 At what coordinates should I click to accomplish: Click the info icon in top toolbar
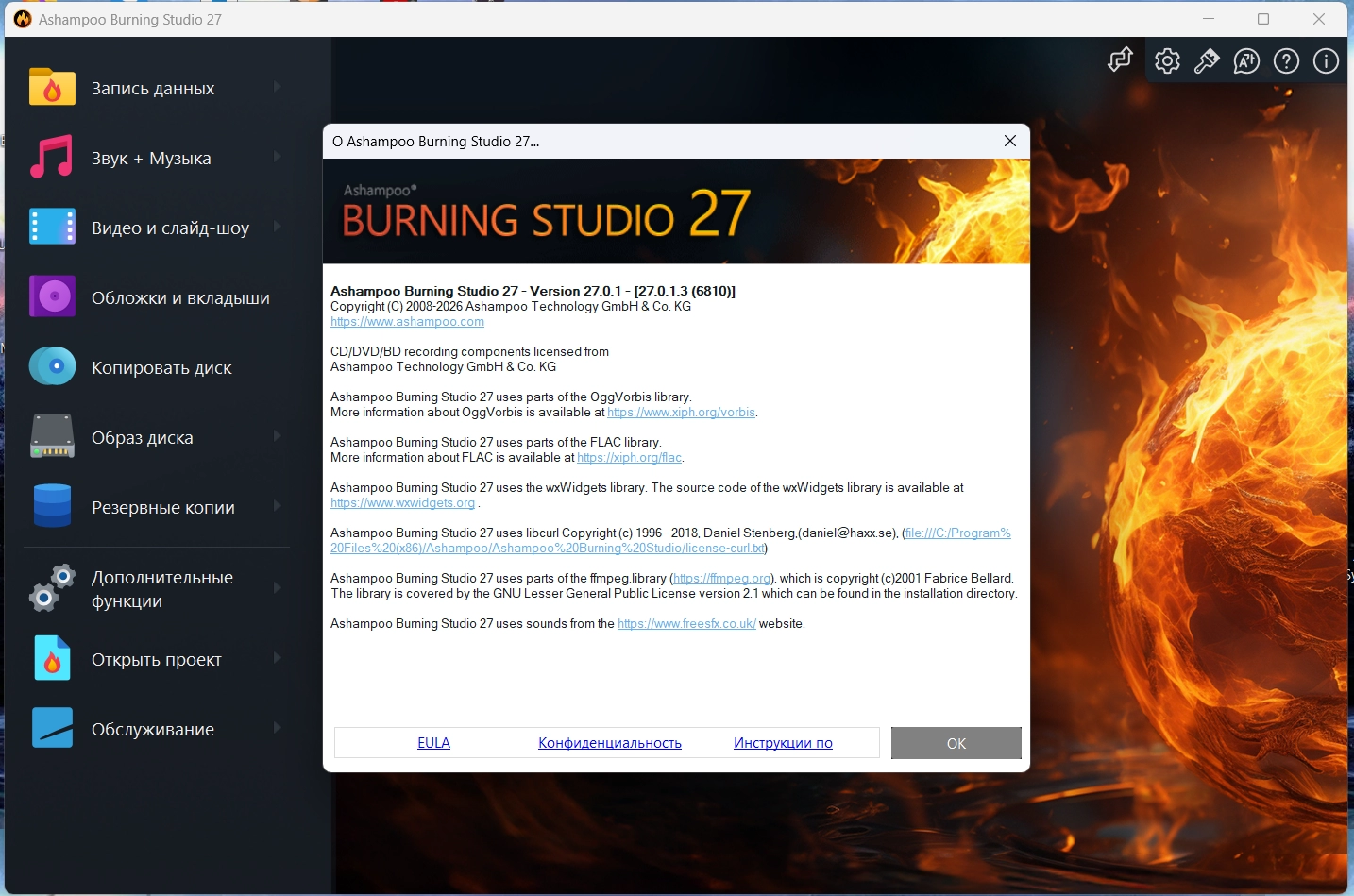click(x=1326, y=61)
